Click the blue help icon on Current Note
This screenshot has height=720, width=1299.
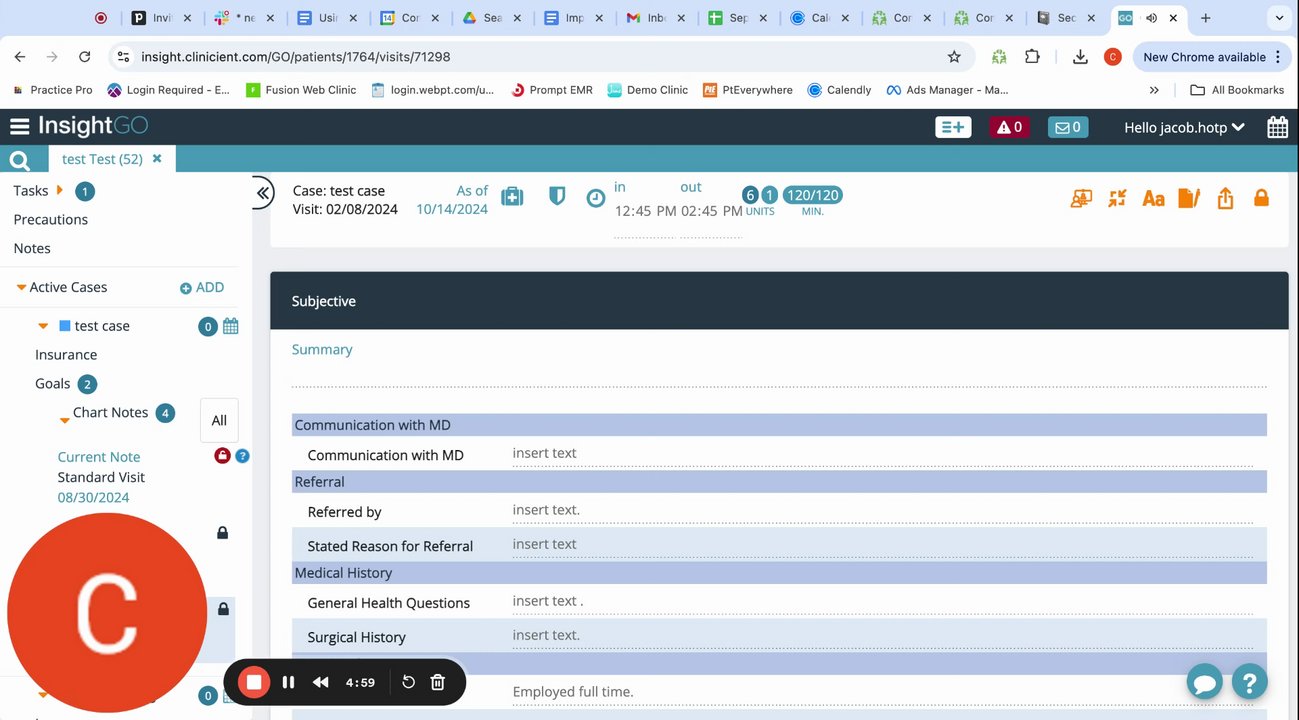242,456
